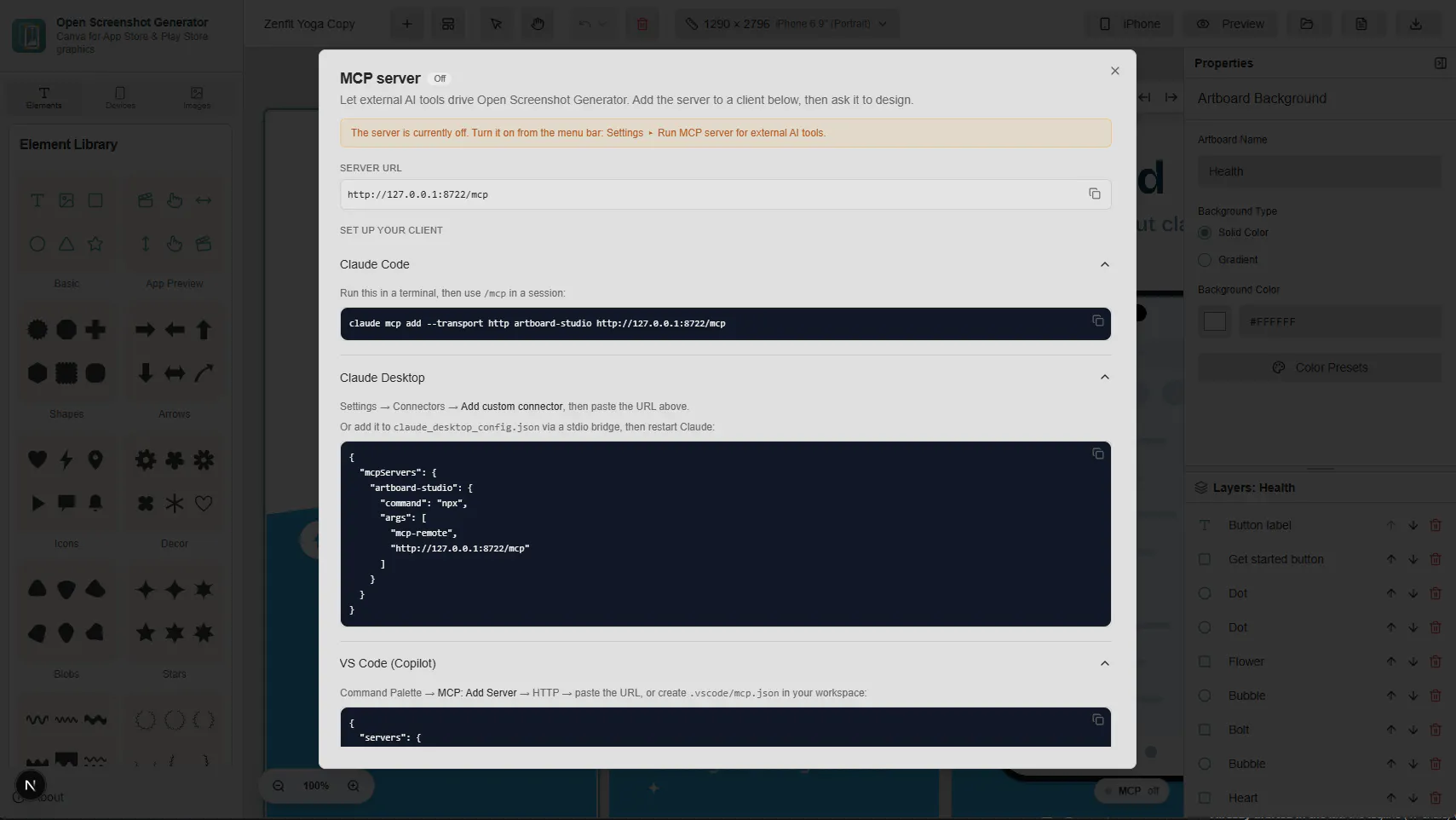The width and height of the screenshot is (1456, 820).
Task: Click the plus button in top toolbar
Action: click(x=406, y=24)
